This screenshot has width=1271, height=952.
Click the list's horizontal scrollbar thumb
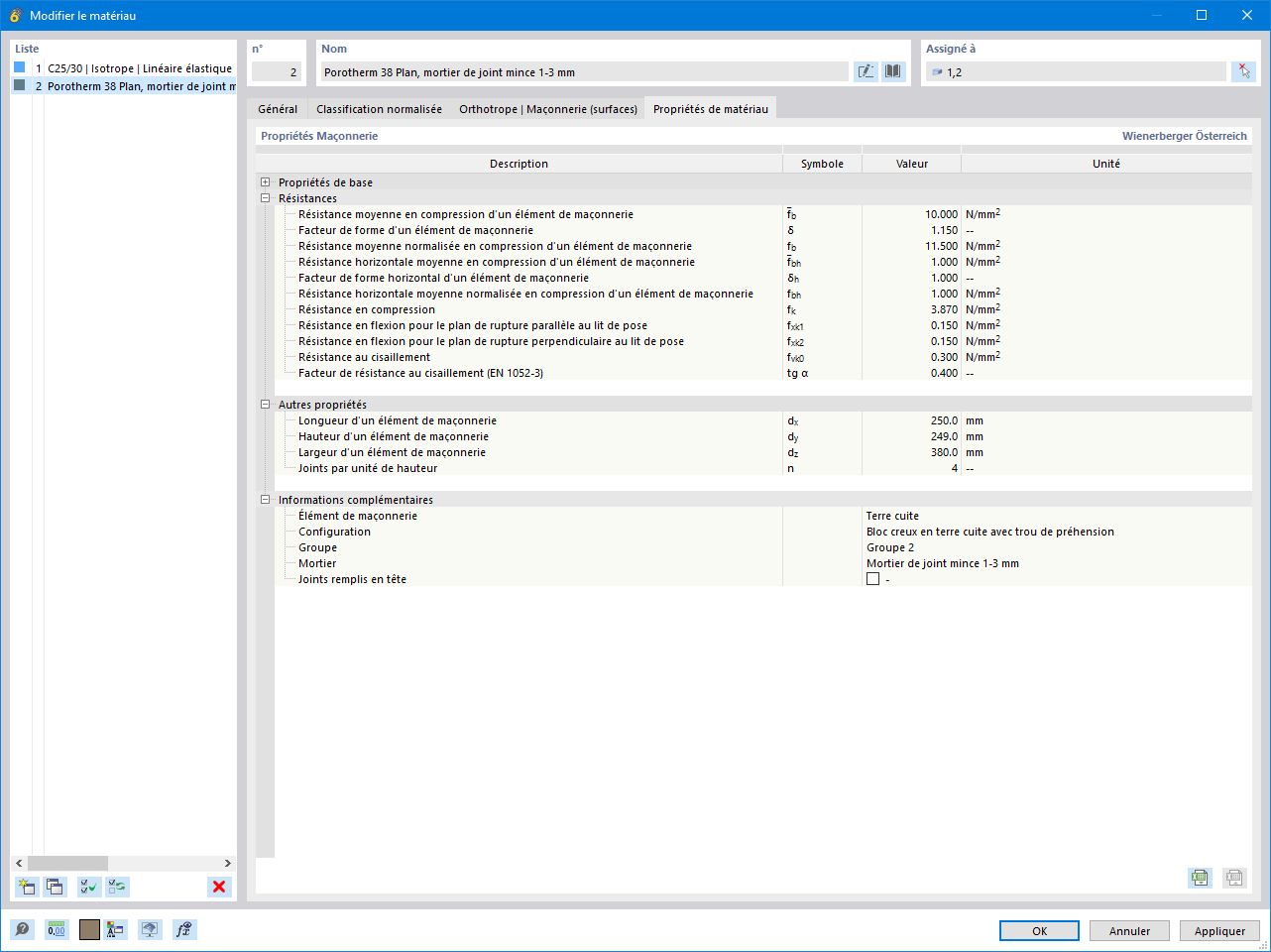(x=67, y=864)
